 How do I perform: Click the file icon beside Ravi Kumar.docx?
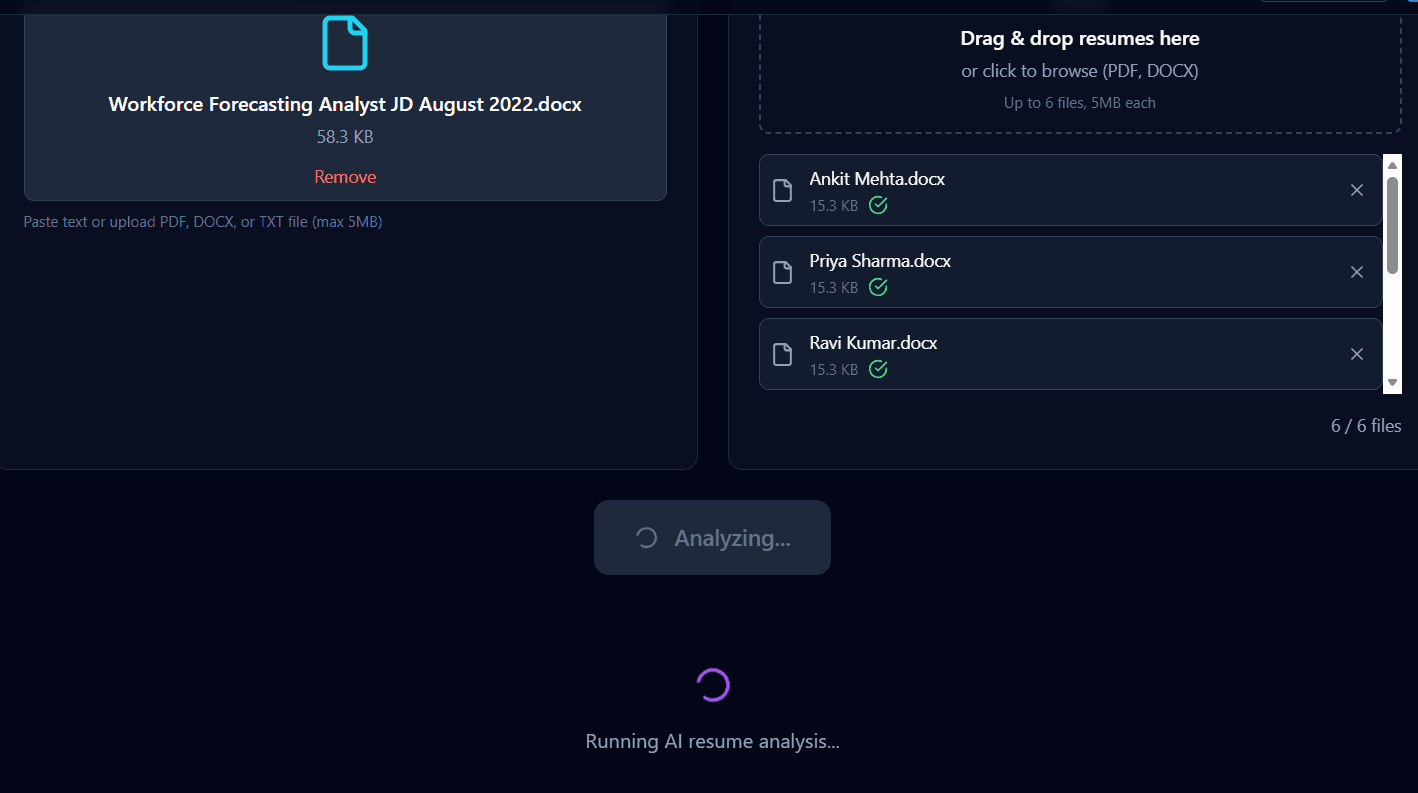783,354
